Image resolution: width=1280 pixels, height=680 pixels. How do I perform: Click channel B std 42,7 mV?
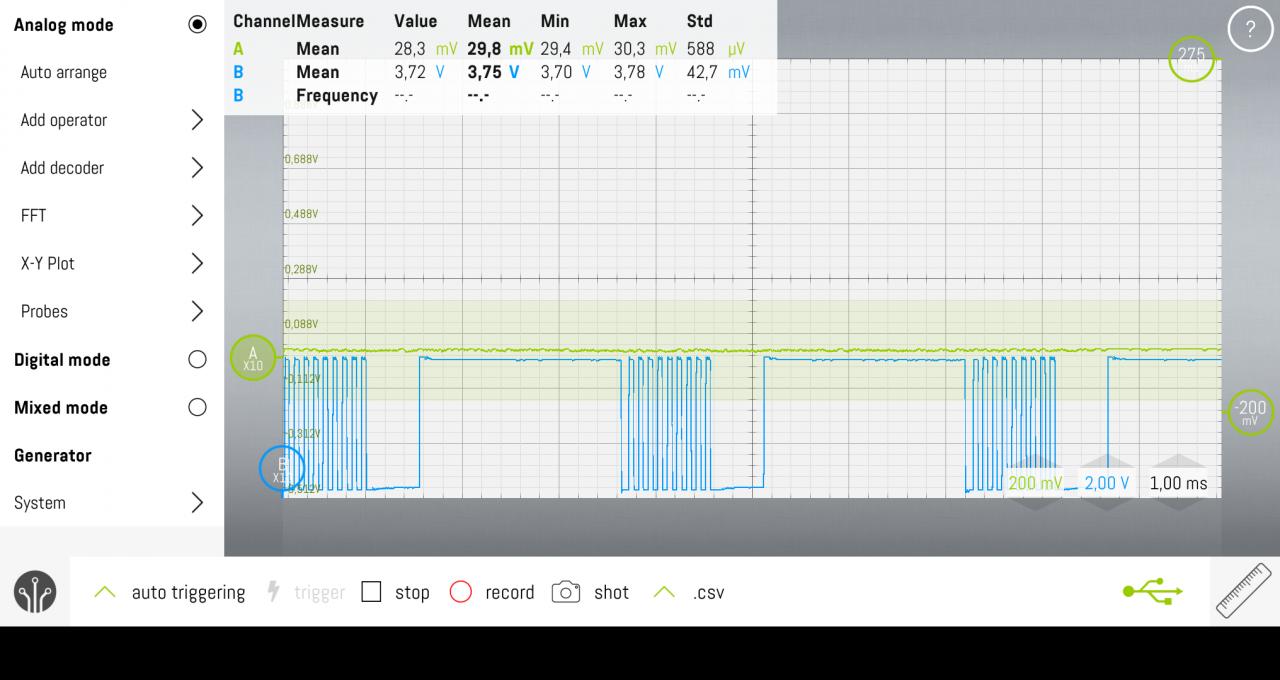[718, 72]
